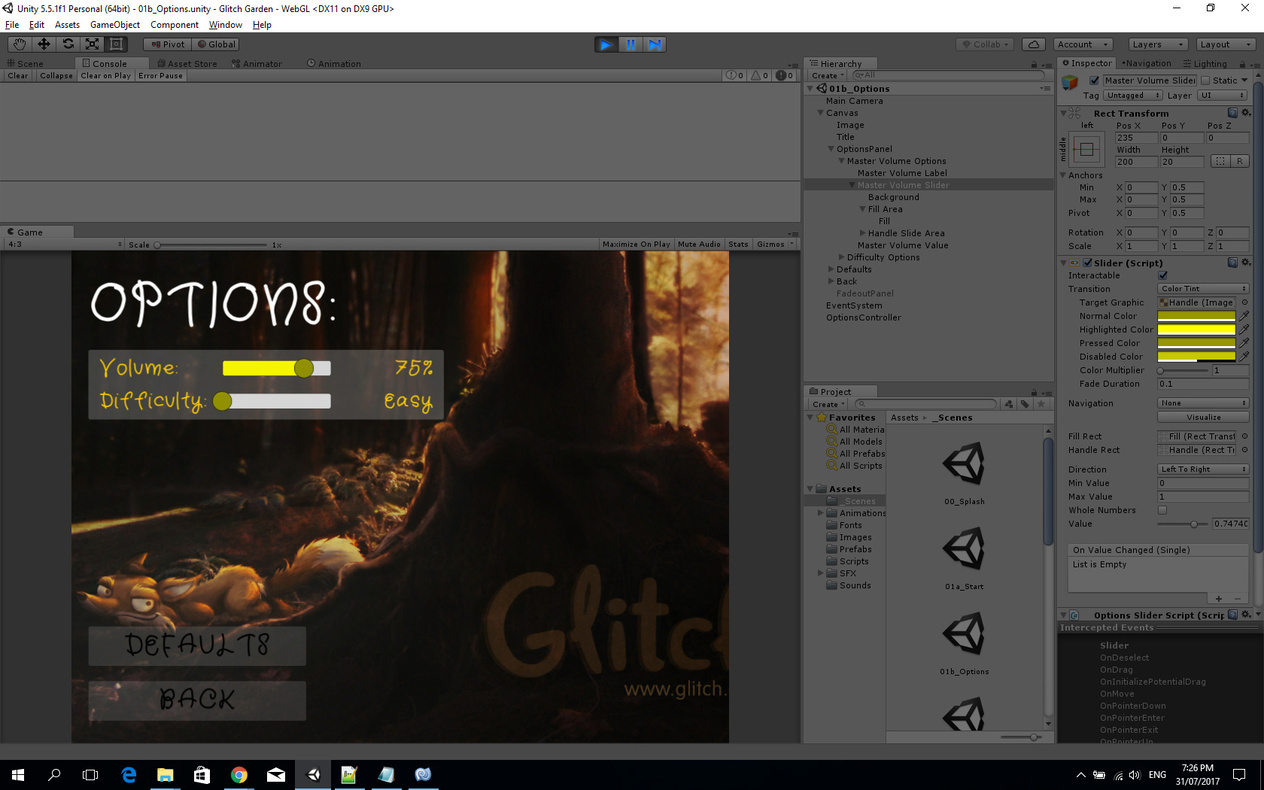Open the Cloud services icon
Screen dimensions: 1264x790
click(x=1034, y=44)
